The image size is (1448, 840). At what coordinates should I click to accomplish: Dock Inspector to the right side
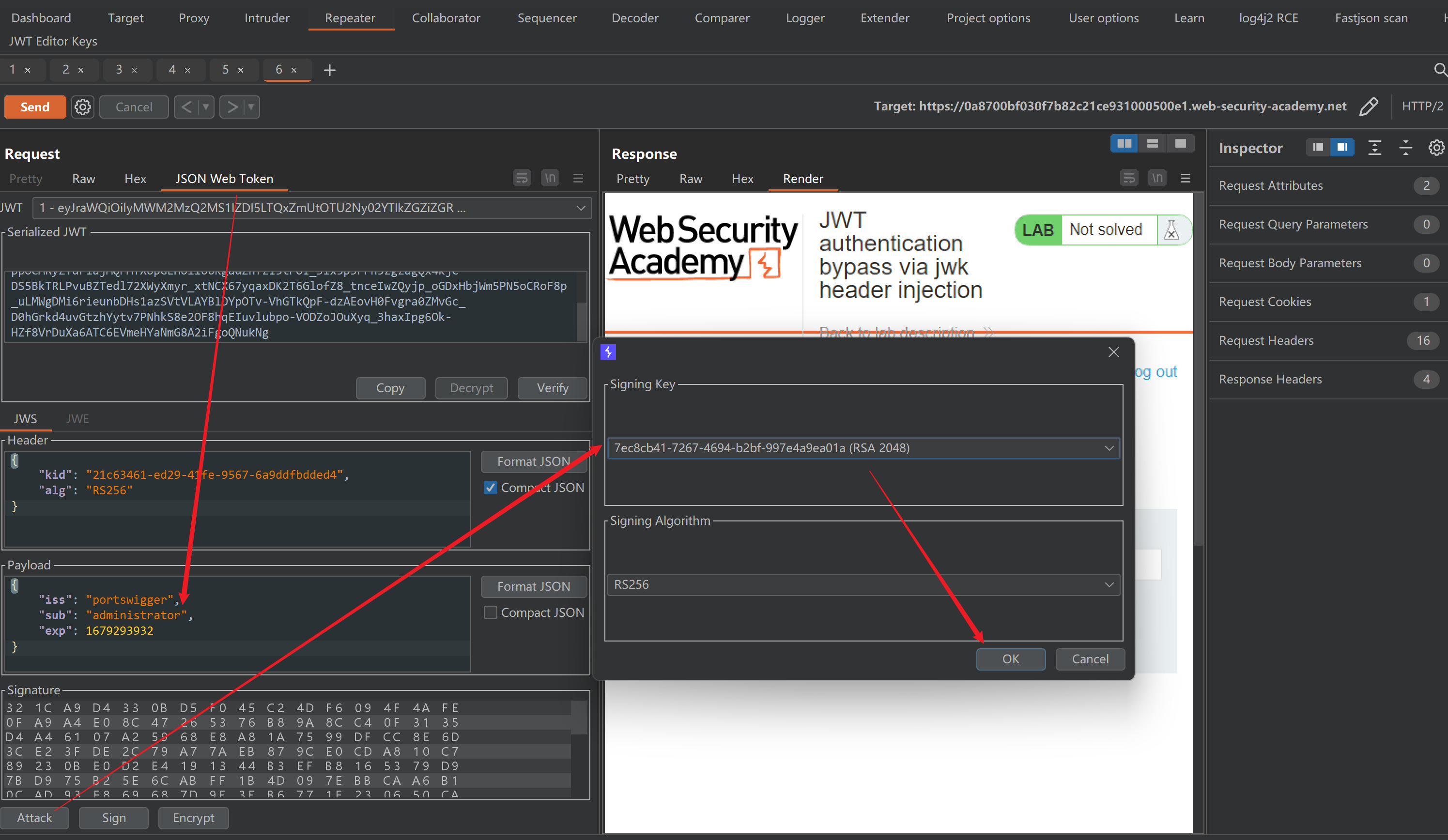click(1342, 148)
